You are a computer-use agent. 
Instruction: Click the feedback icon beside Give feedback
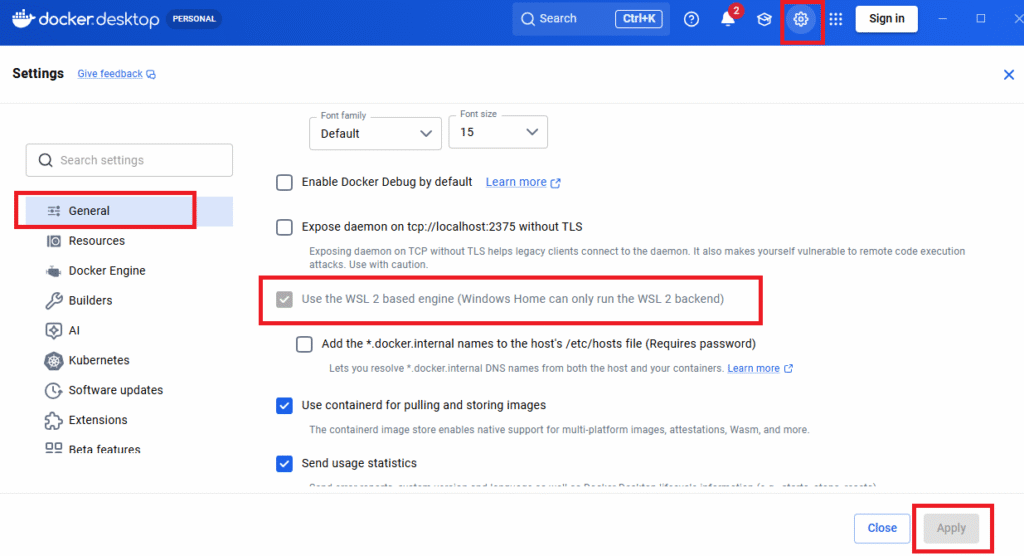[x=151, y=74]
